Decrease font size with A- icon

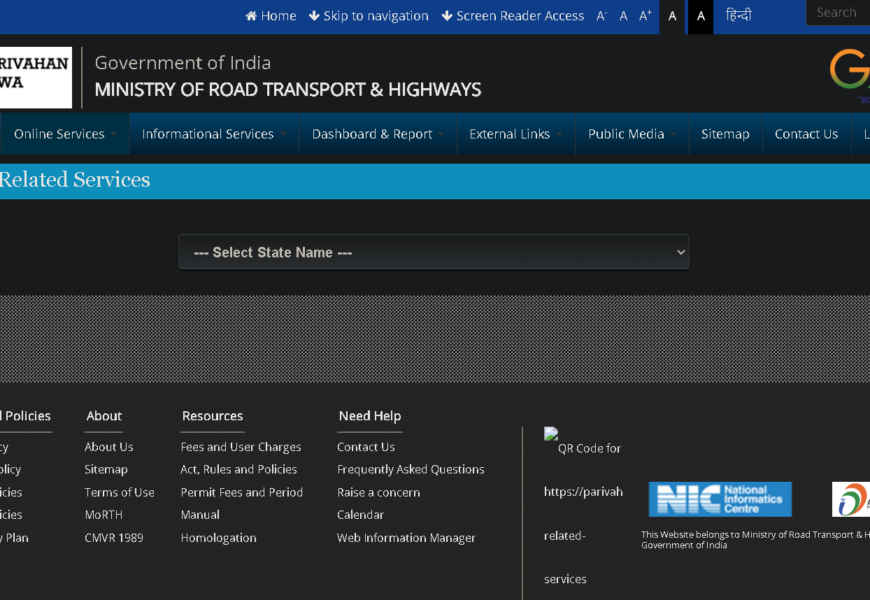(601, 16)
